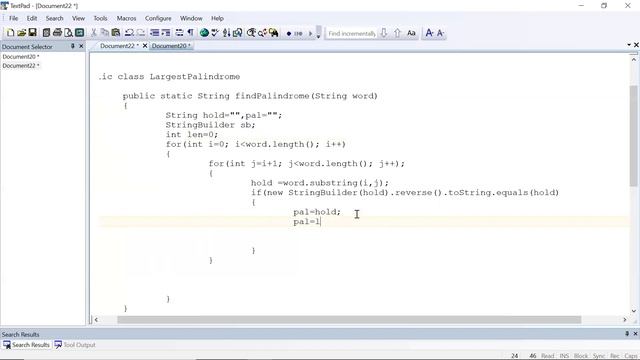Open the Window menu

coord(191,18)
